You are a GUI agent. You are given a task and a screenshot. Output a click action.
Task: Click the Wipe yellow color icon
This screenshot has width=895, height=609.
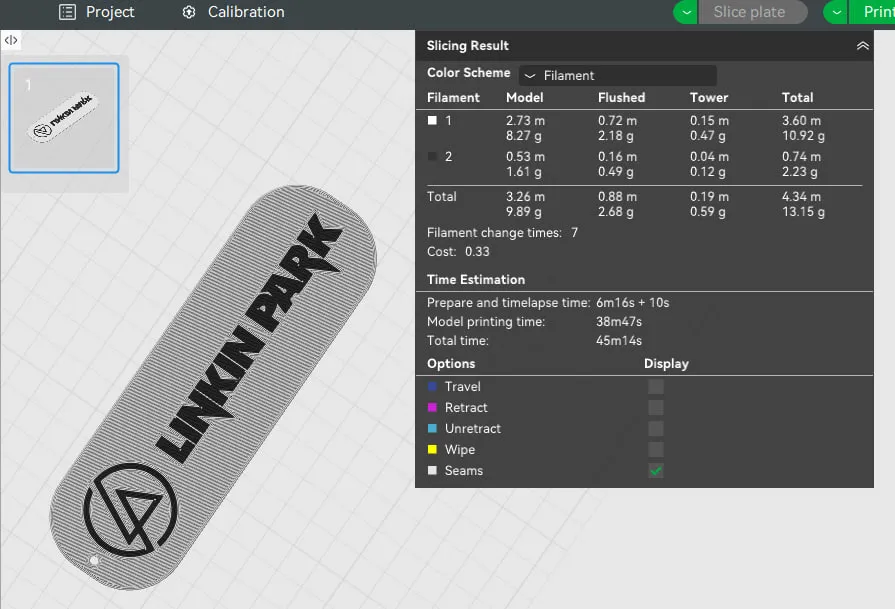[x=433, y=450]
